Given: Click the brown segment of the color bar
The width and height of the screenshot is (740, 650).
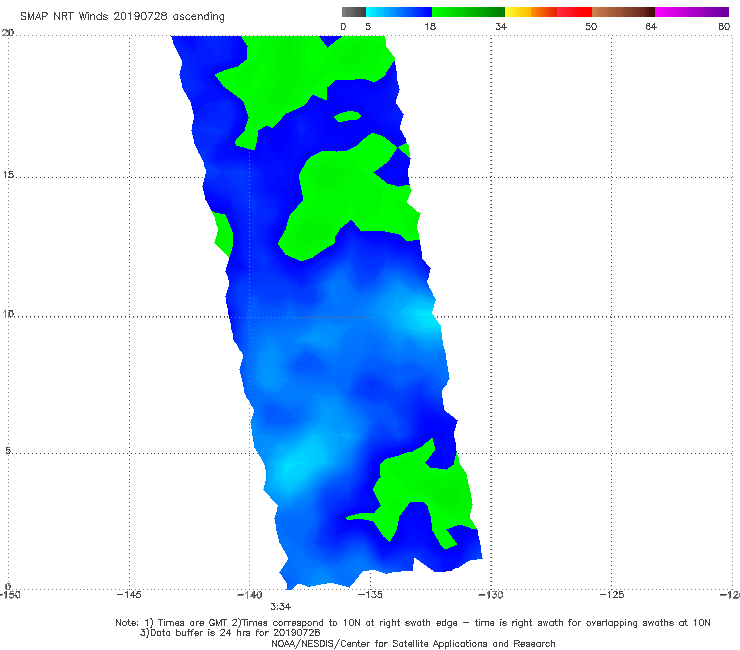Looking at the screenshot, I should [623, 12].
